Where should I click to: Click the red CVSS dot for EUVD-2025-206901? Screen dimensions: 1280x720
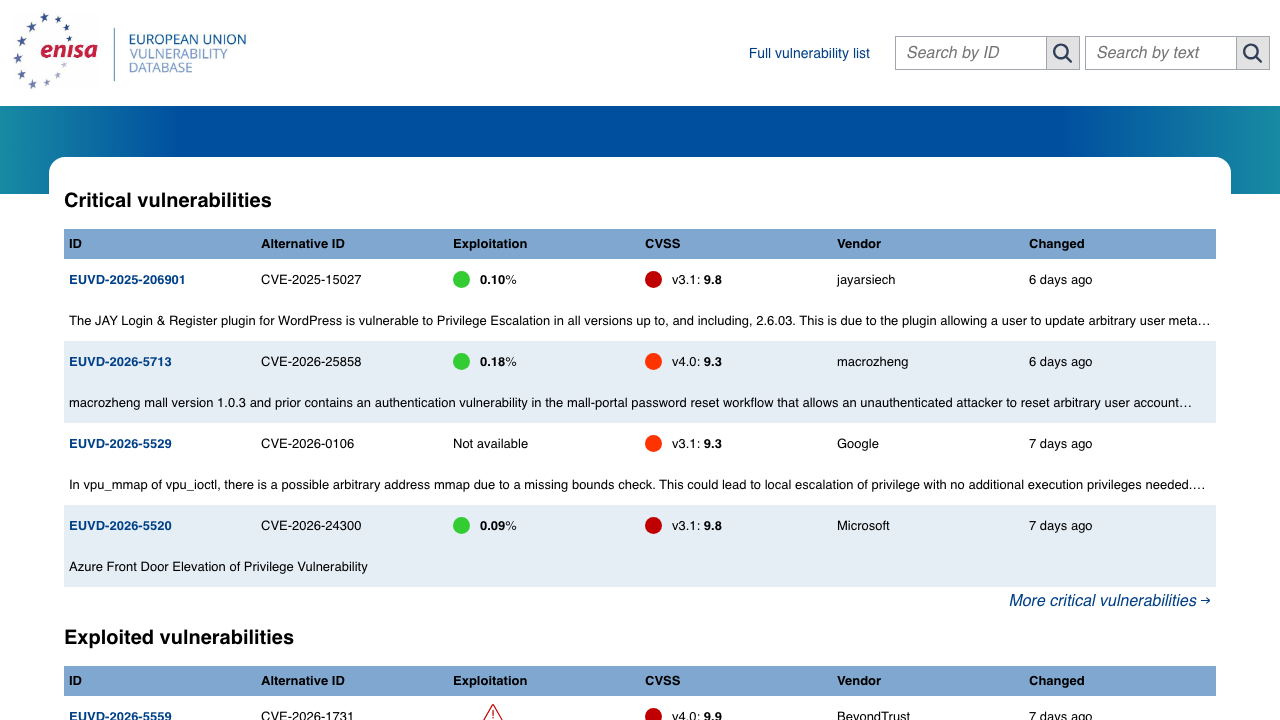(653, 280)
